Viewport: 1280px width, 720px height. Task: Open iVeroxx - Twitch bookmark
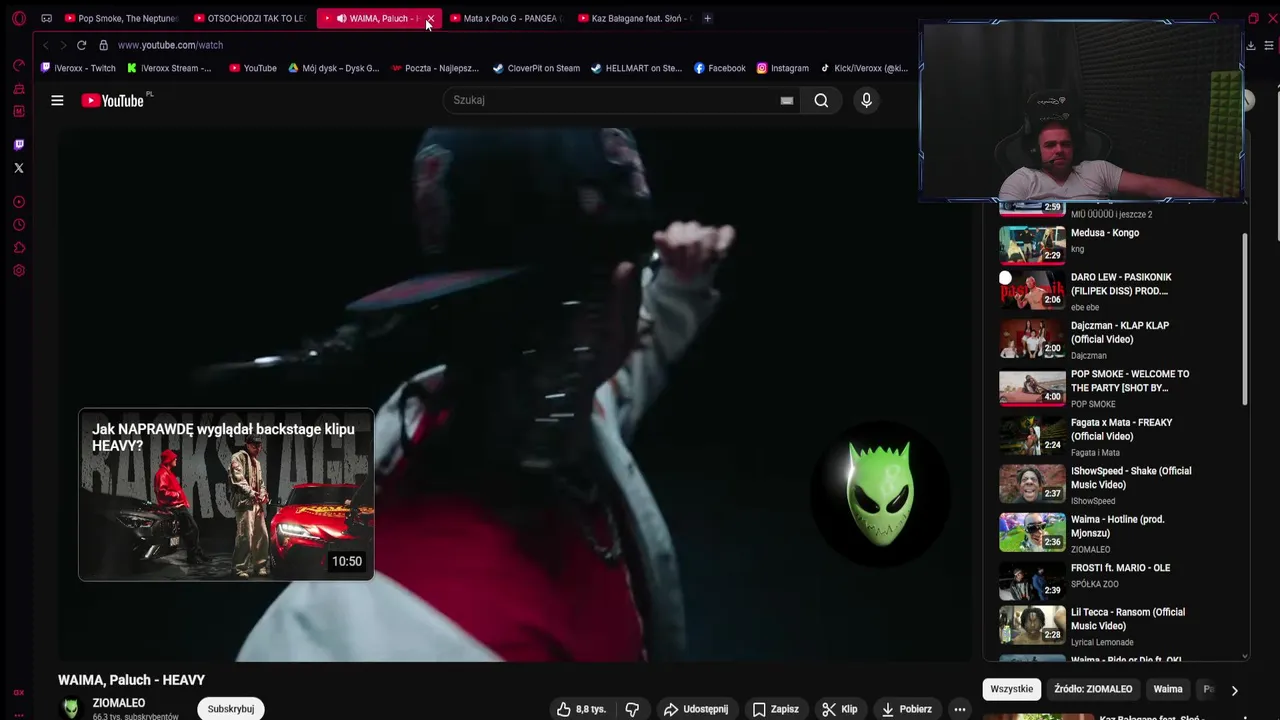coord(78,68)
